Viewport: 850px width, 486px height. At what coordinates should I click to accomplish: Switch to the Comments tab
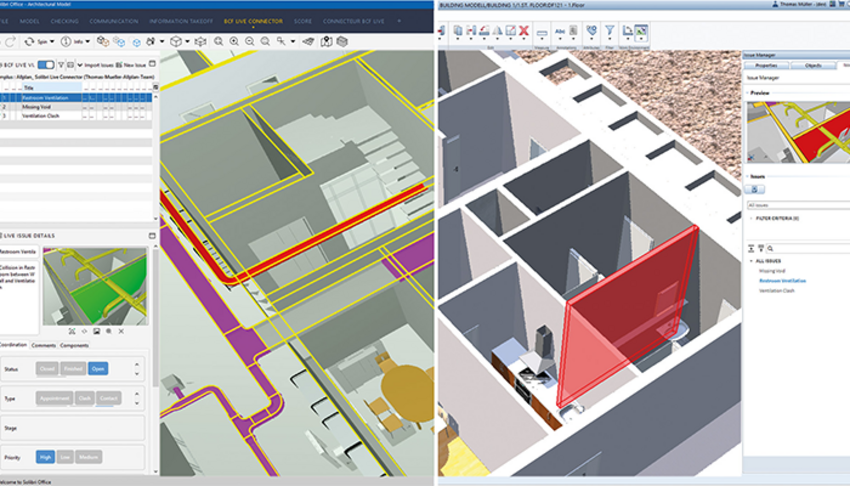tap(43, 345)
